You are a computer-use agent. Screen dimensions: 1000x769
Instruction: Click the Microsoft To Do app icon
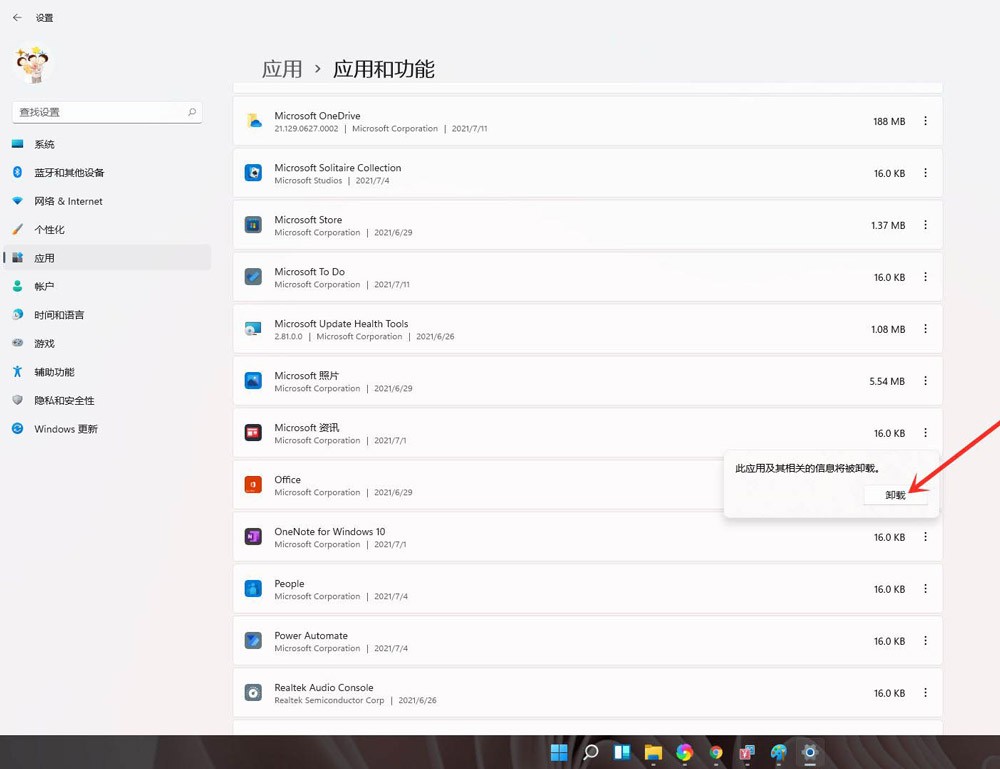coord(254,277)
